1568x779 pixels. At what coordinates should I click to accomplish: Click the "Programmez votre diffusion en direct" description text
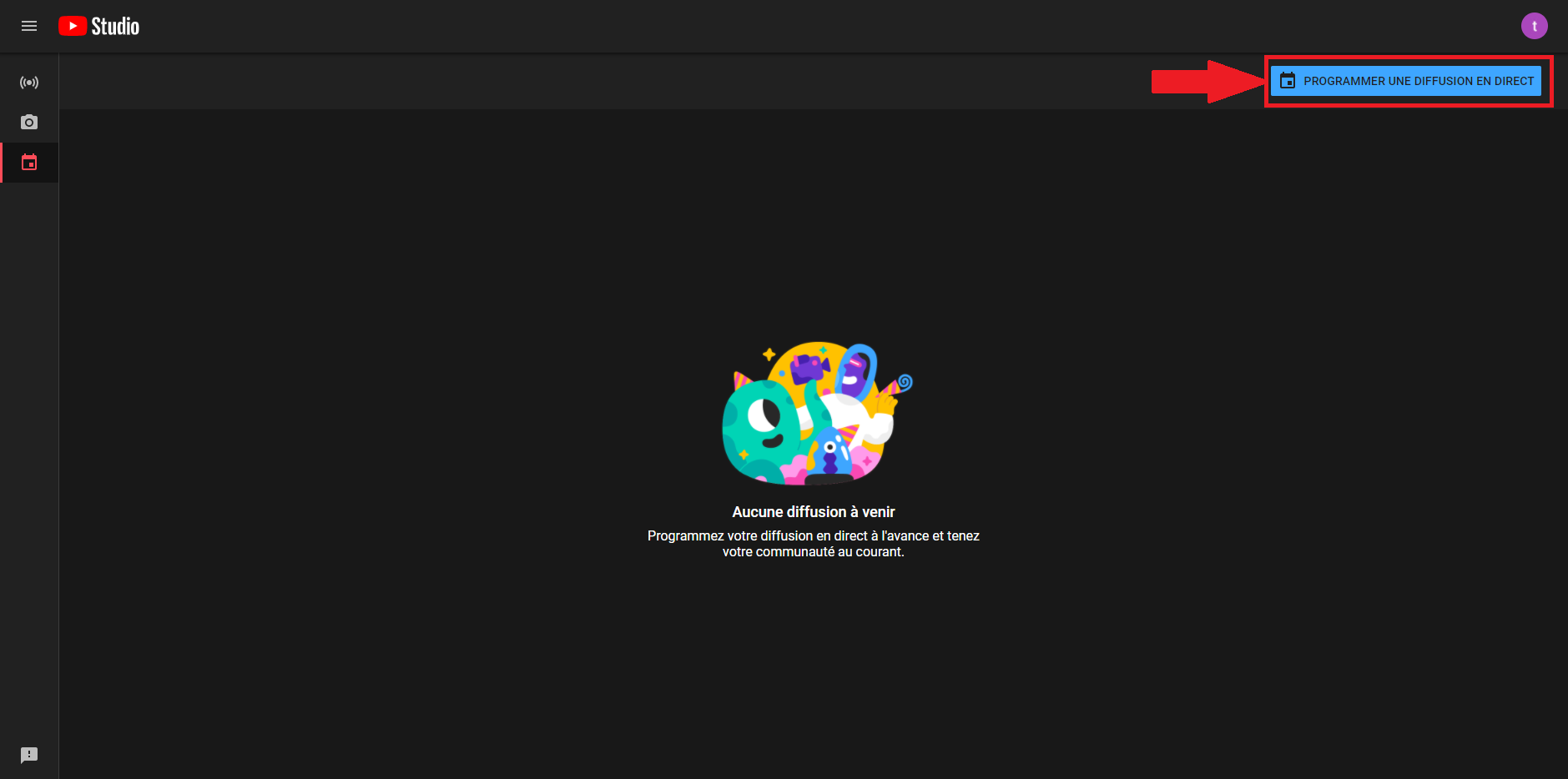pyautogui.click(x=813, y=544)
